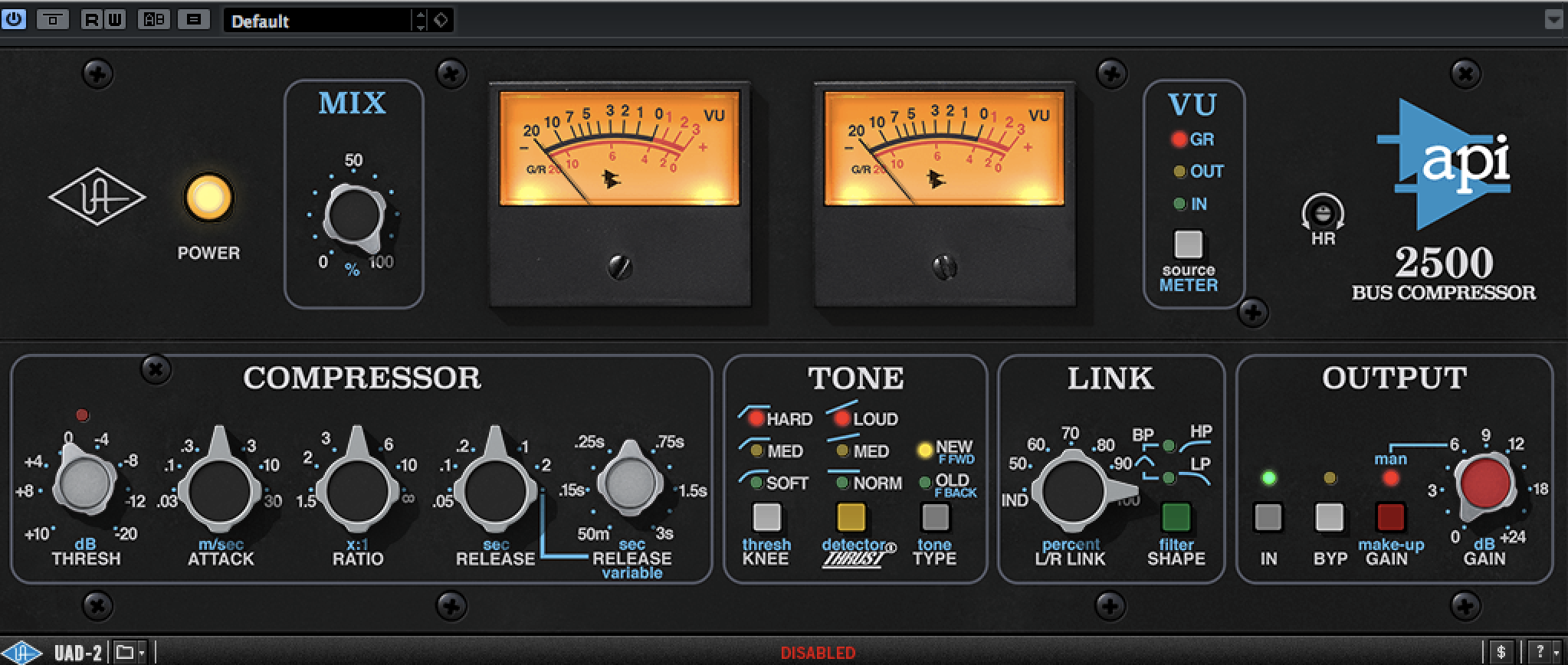Screen dimensions: 1568x665
Task: Toggle the red make-up GAIN button
Action: tap(1390, 517)
